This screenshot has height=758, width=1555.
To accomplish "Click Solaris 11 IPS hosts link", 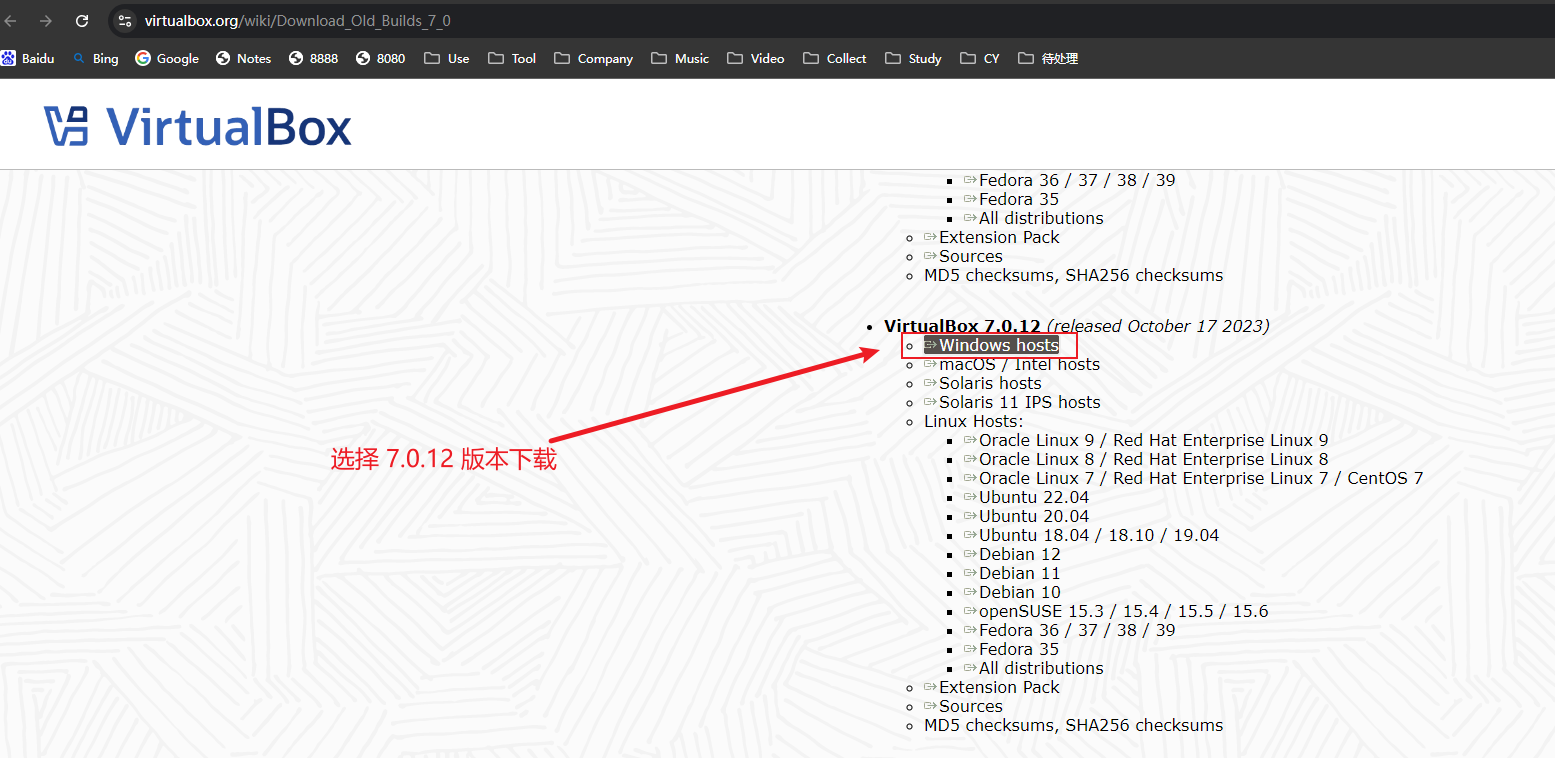I will click(x=1012, y=402).
